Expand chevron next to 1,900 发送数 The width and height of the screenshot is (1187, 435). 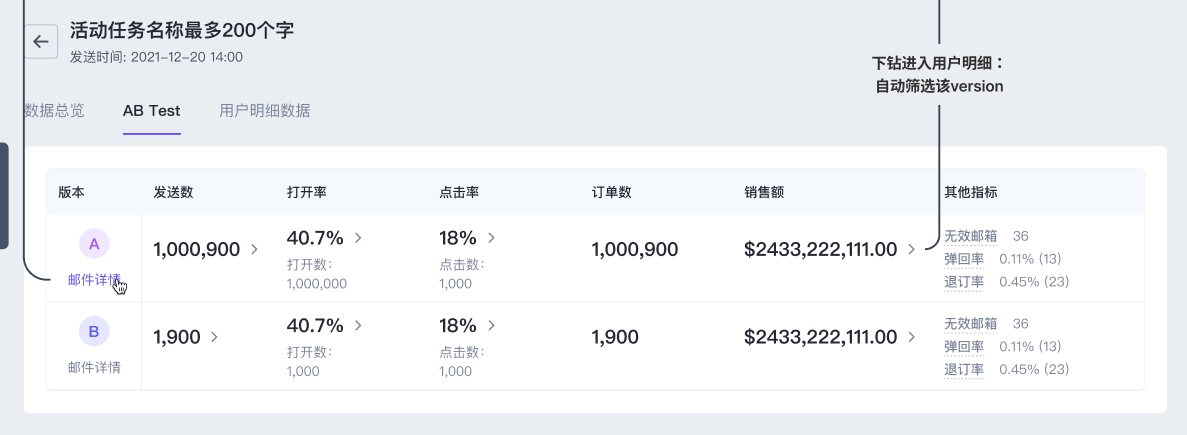pos(214,337)
